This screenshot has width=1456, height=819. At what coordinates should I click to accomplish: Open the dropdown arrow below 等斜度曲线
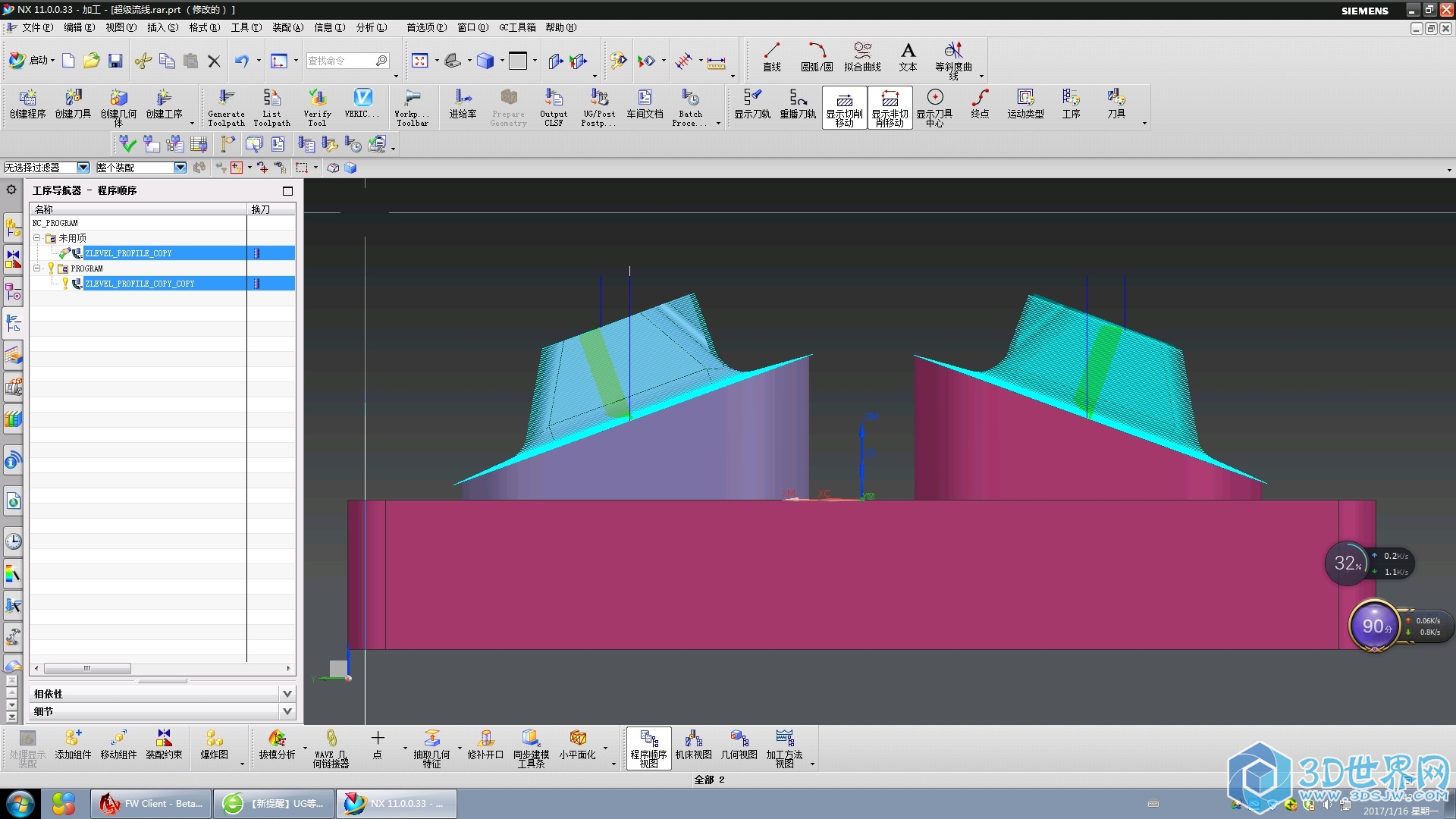pyautogui.click(x=981, y=76)
